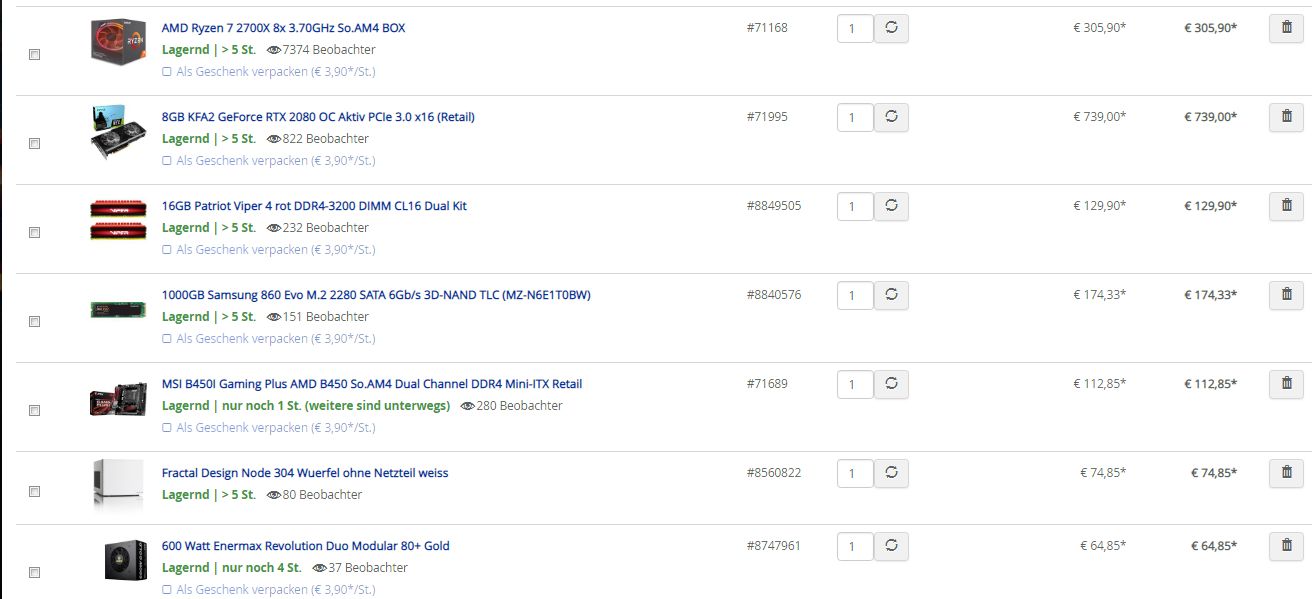
Task: Check the Fractal Design Node 304 row
Action: click(x=34, y=492)
